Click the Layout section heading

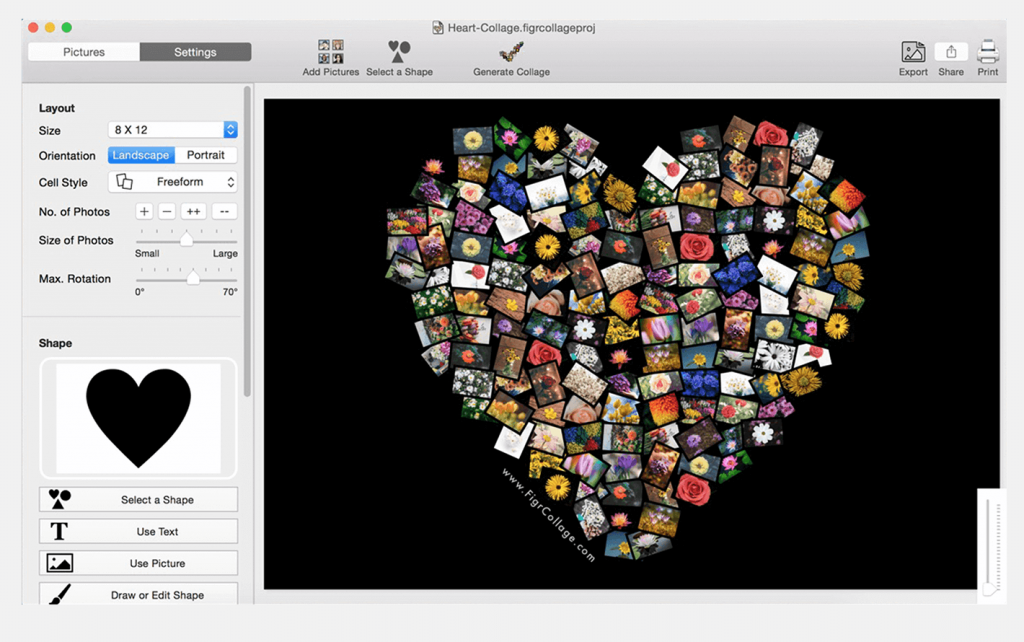57,108
